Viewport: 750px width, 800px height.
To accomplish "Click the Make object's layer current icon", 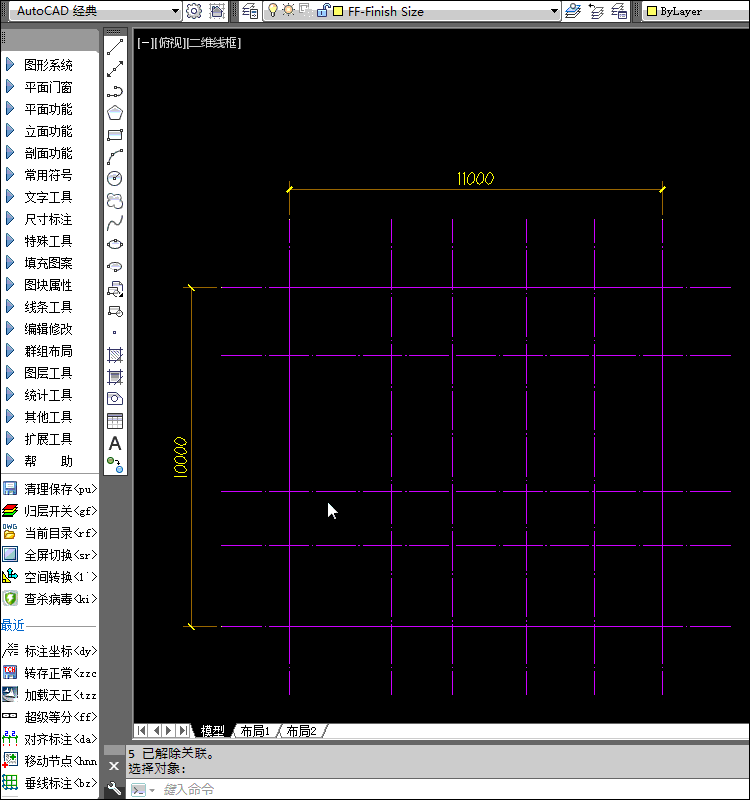I will pyautogui.click(x=573, y=11).
